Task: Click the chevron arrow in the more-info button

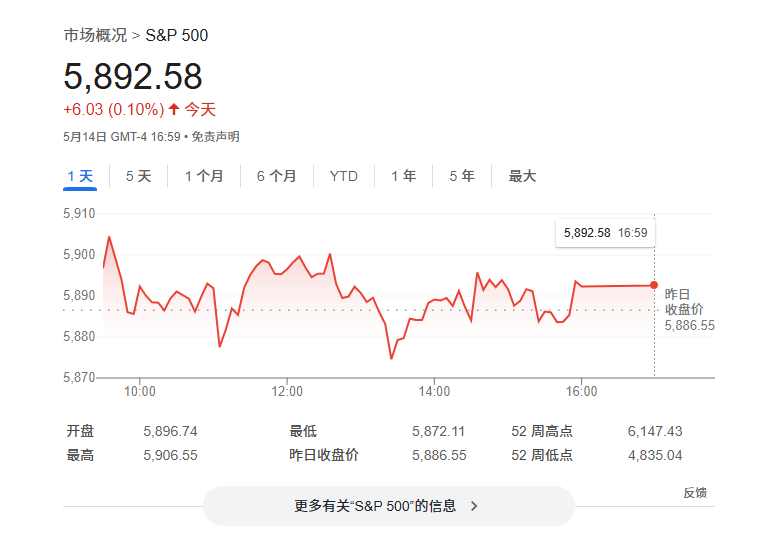Action: click(x=474, y=506)
